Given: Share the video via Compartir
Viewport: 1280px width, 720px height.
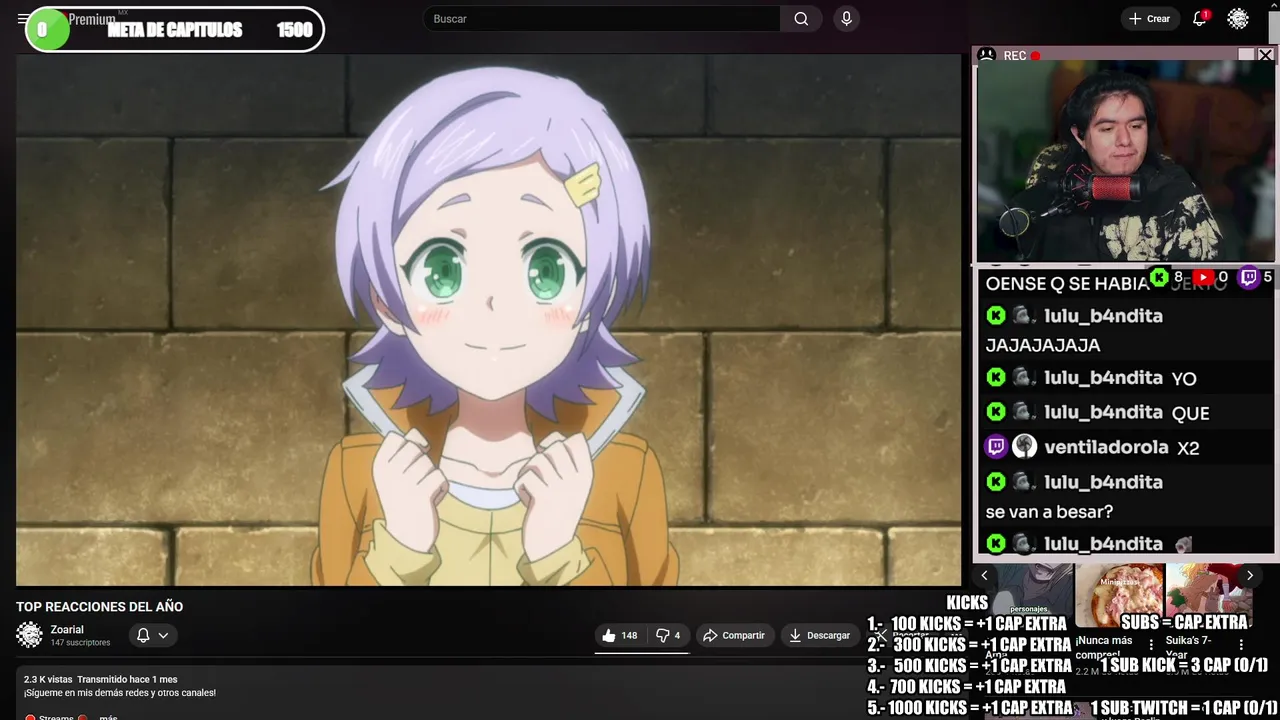Looking at the screenshot, I should click(x=733, y=636).
